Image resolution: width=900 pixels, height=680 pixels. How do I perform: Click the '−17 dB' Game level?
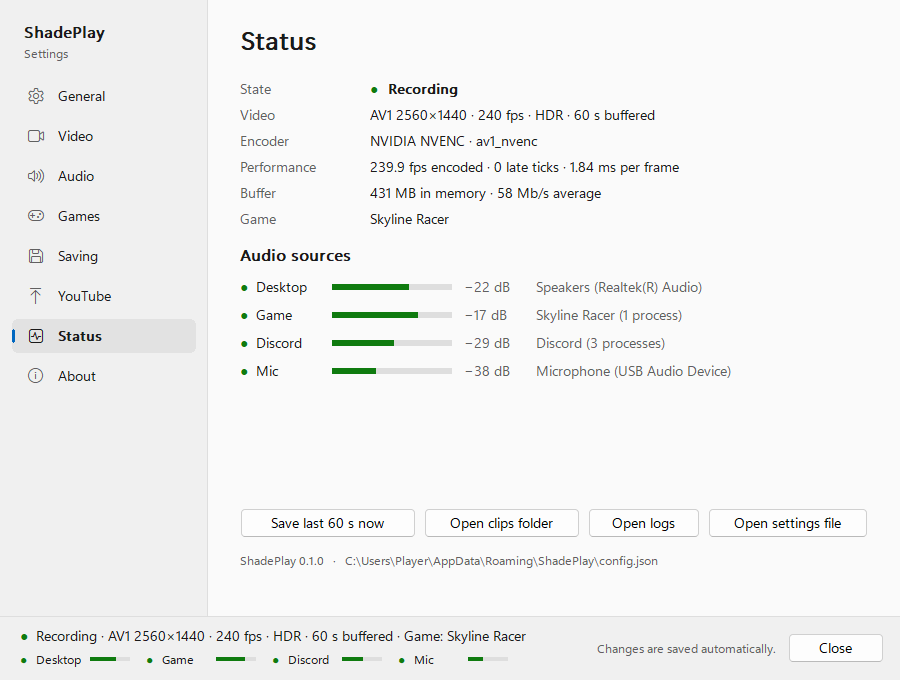(x=486, y=316)
